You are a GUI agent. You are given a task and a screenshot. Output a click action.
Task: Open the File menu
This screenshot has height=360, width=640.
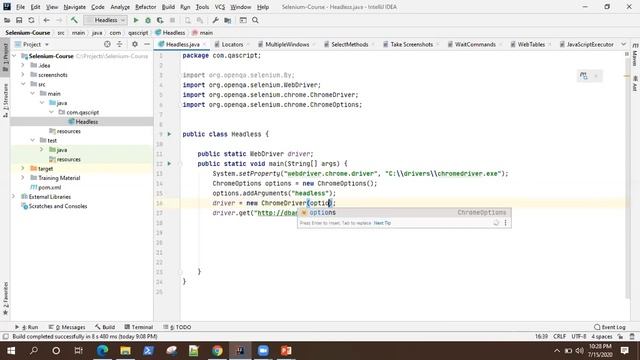click(20, 7)
